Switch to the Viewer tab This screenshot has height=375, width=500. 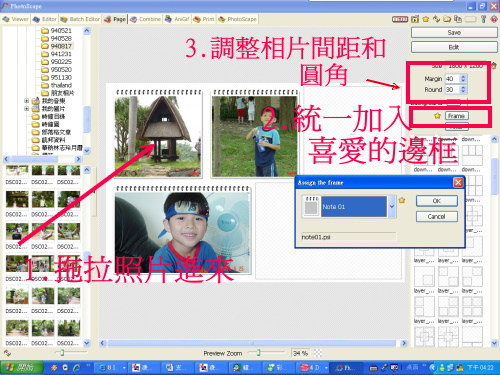[x=16, y=19]
